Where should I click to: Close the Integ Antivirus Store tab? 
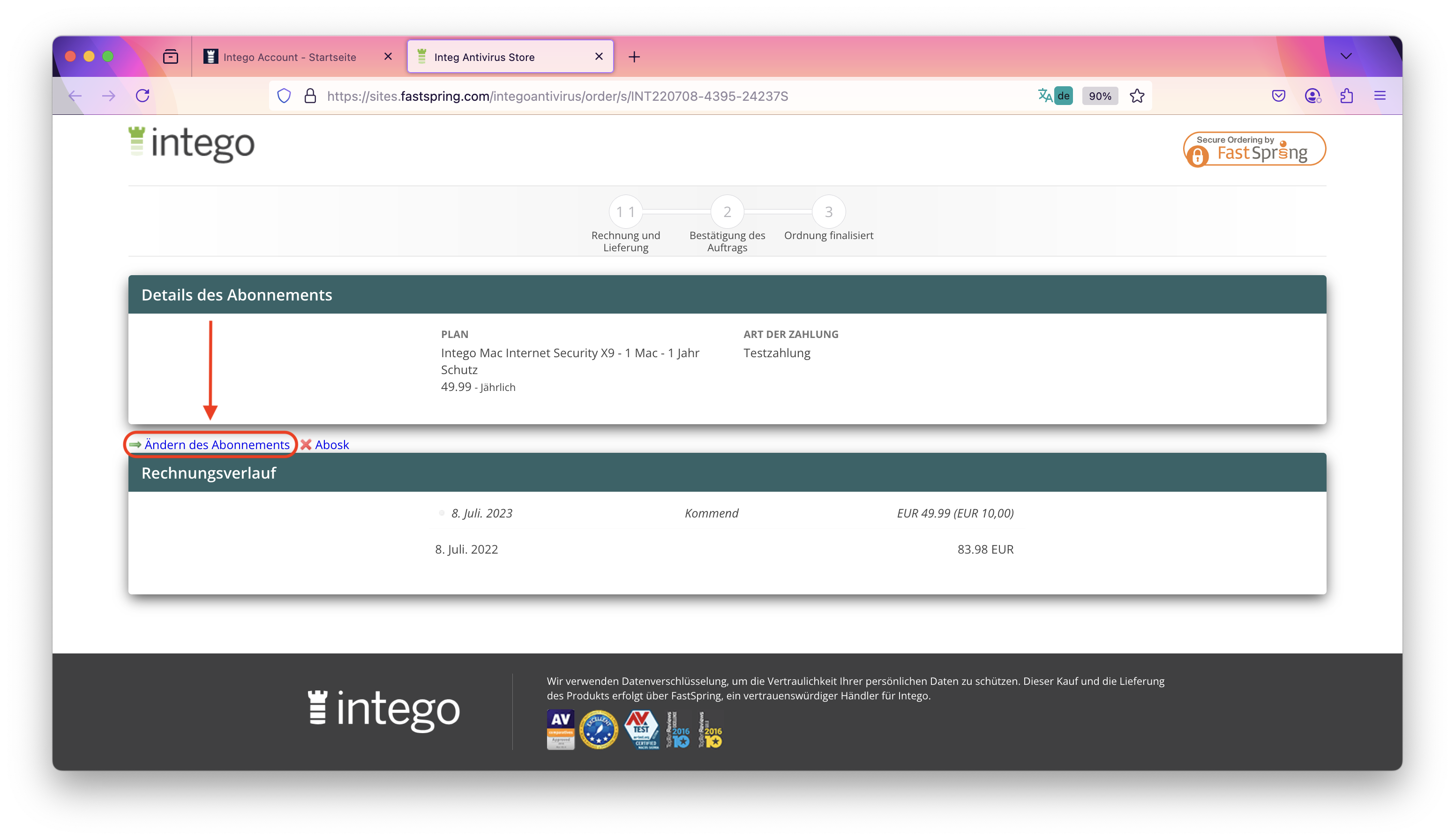(599, 57)
